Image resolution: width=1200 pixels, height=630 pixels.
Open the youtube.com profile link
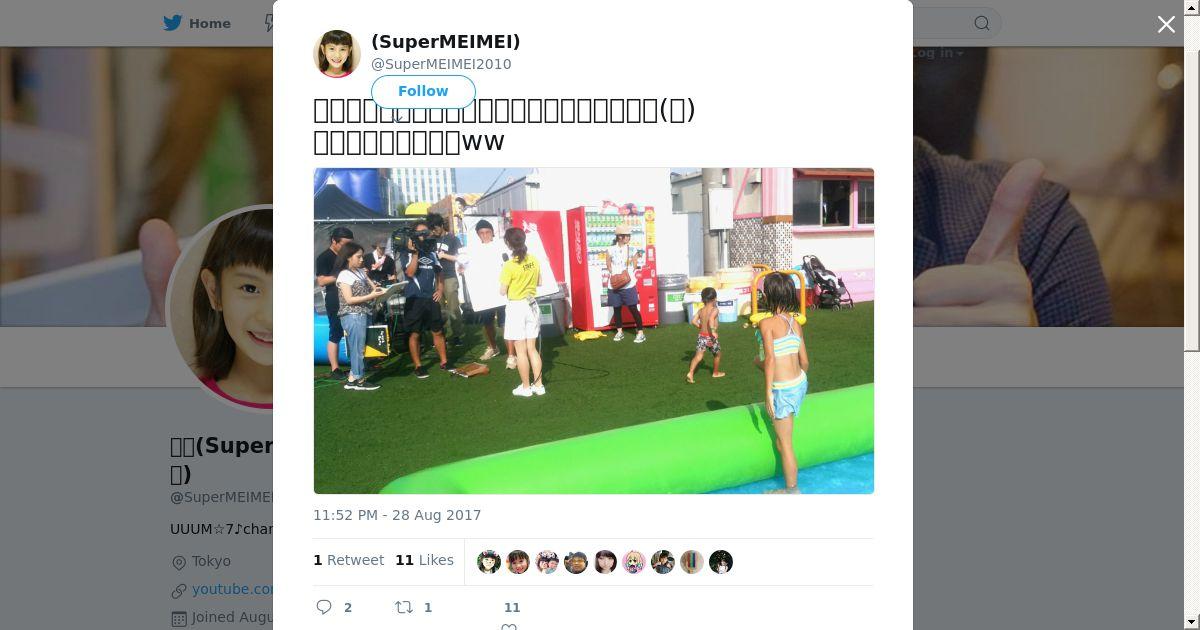(x=233, y=589)
